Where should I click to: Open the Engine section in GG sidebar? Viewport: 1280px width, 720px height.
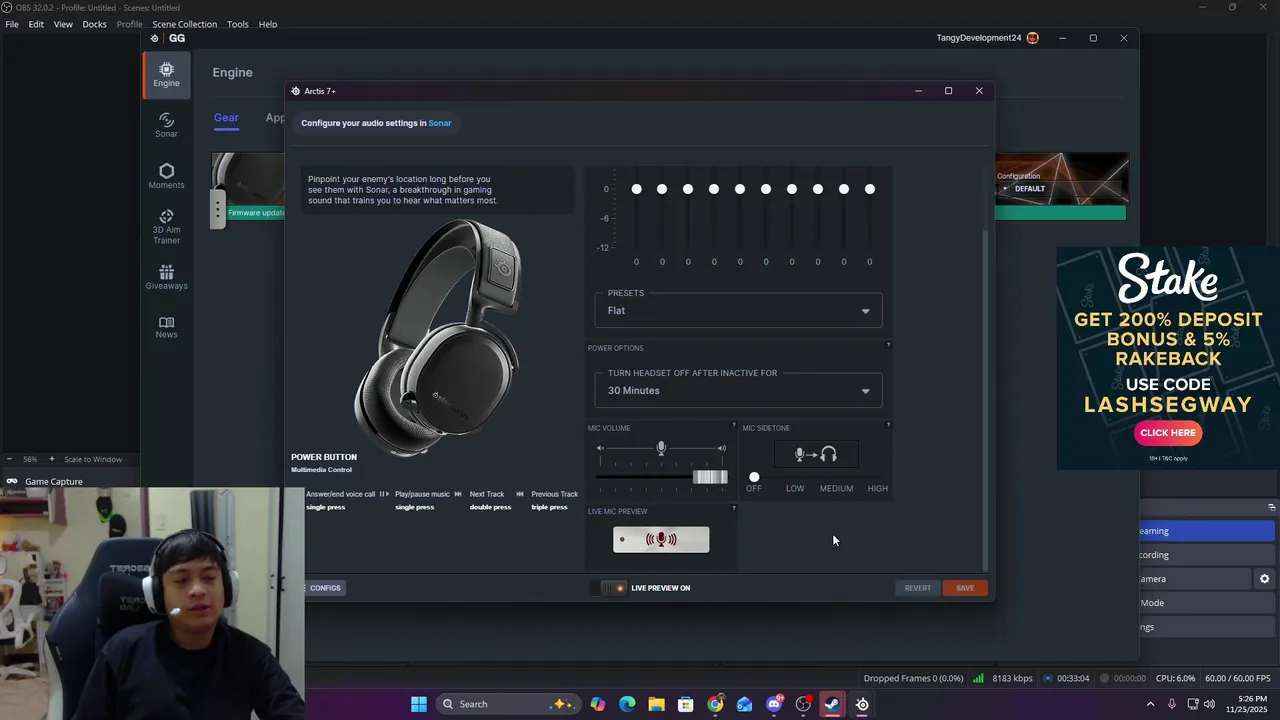point(166,75)
